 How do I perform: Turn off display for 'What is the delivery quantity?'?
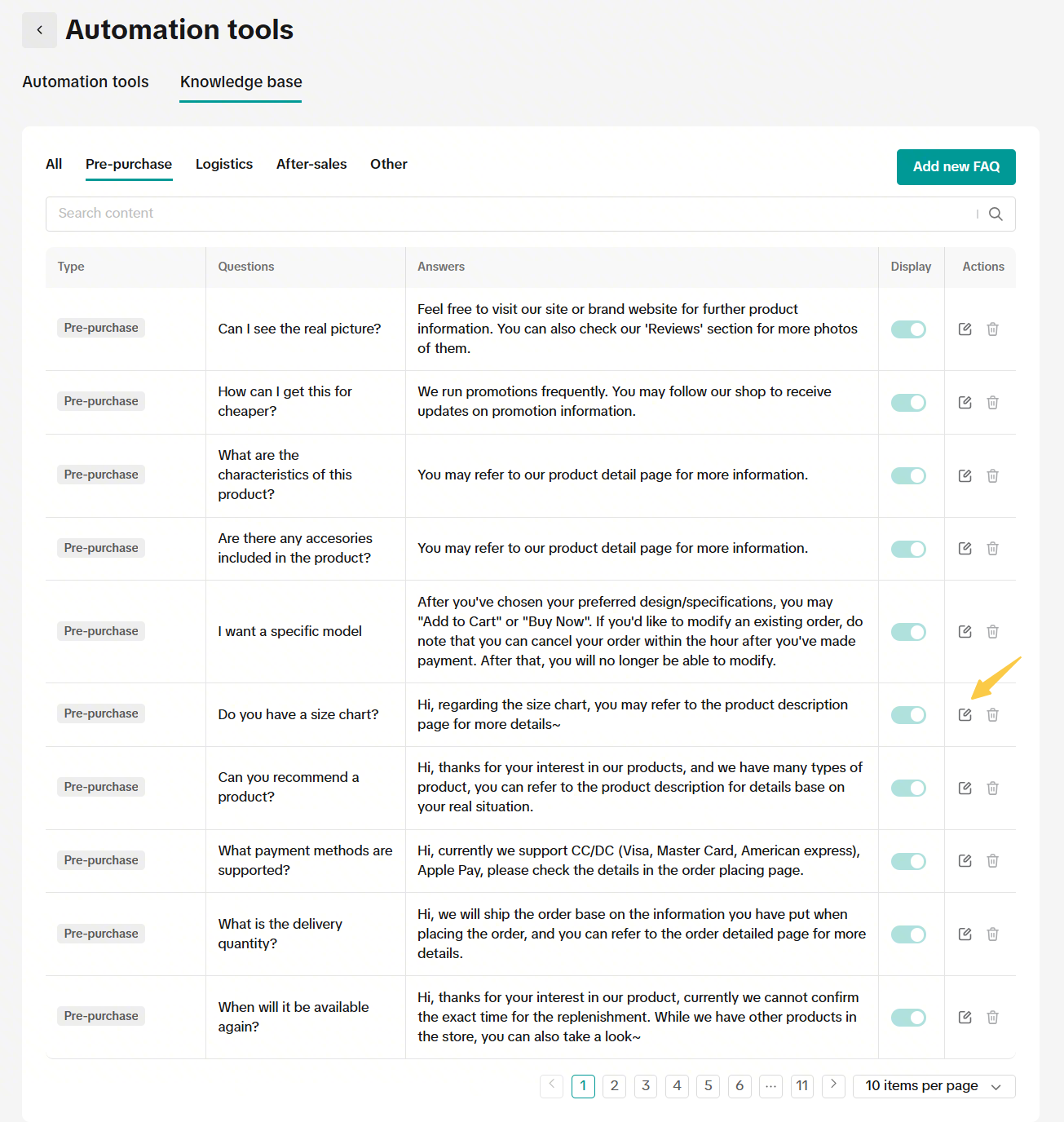click(908, 934)
